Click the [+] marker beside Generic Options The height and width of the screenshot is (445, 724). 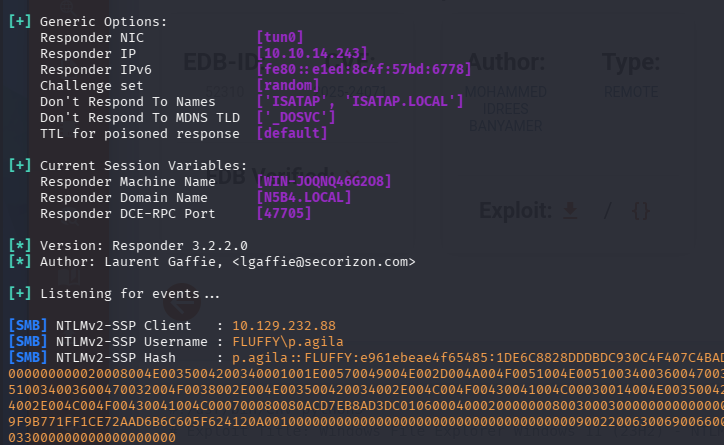[x=19, y=20]
